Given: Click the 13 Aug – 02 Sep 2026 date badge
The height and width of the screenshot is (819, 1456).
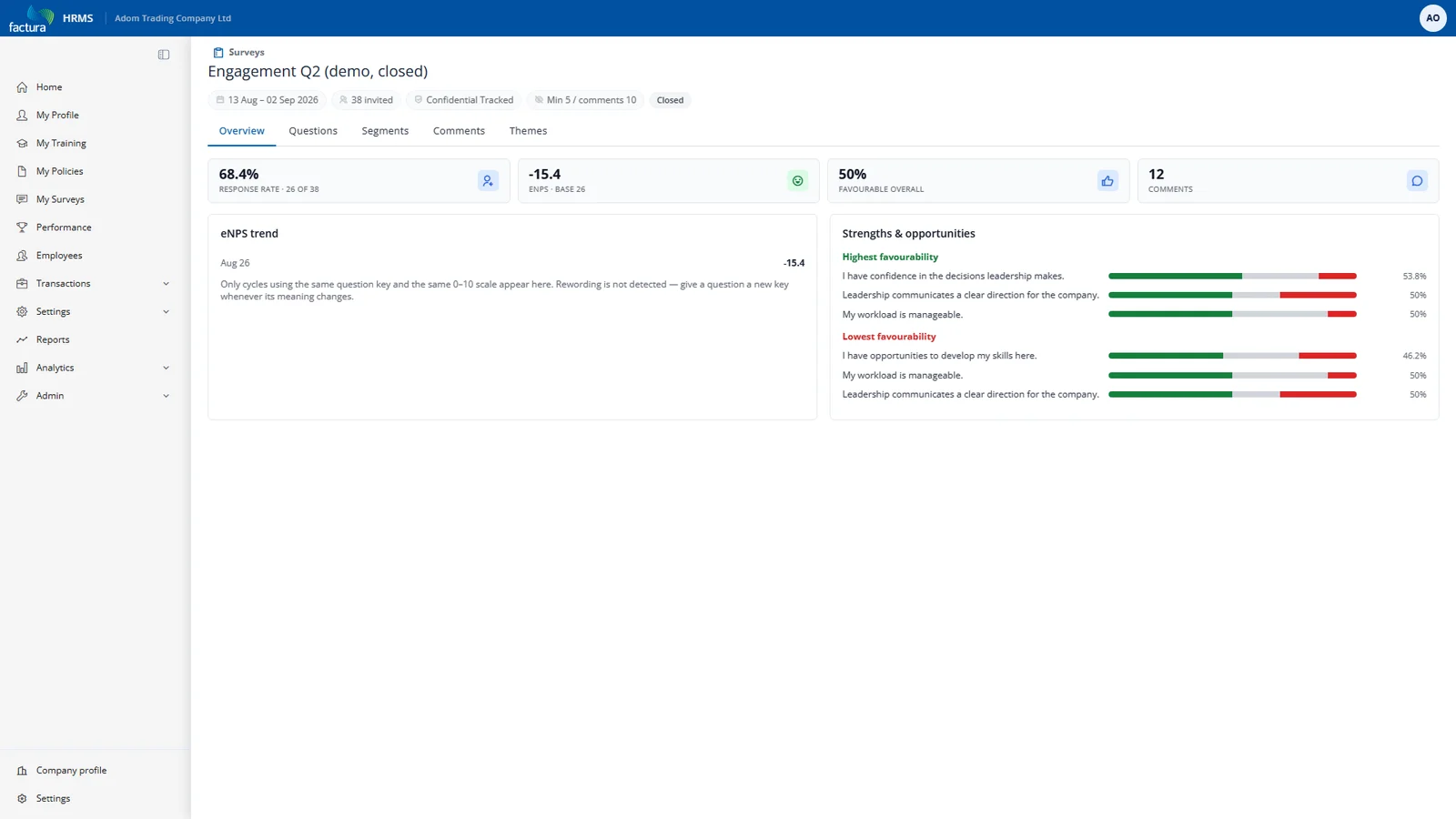Looking at the screenshot, I should tap(268, 100).
